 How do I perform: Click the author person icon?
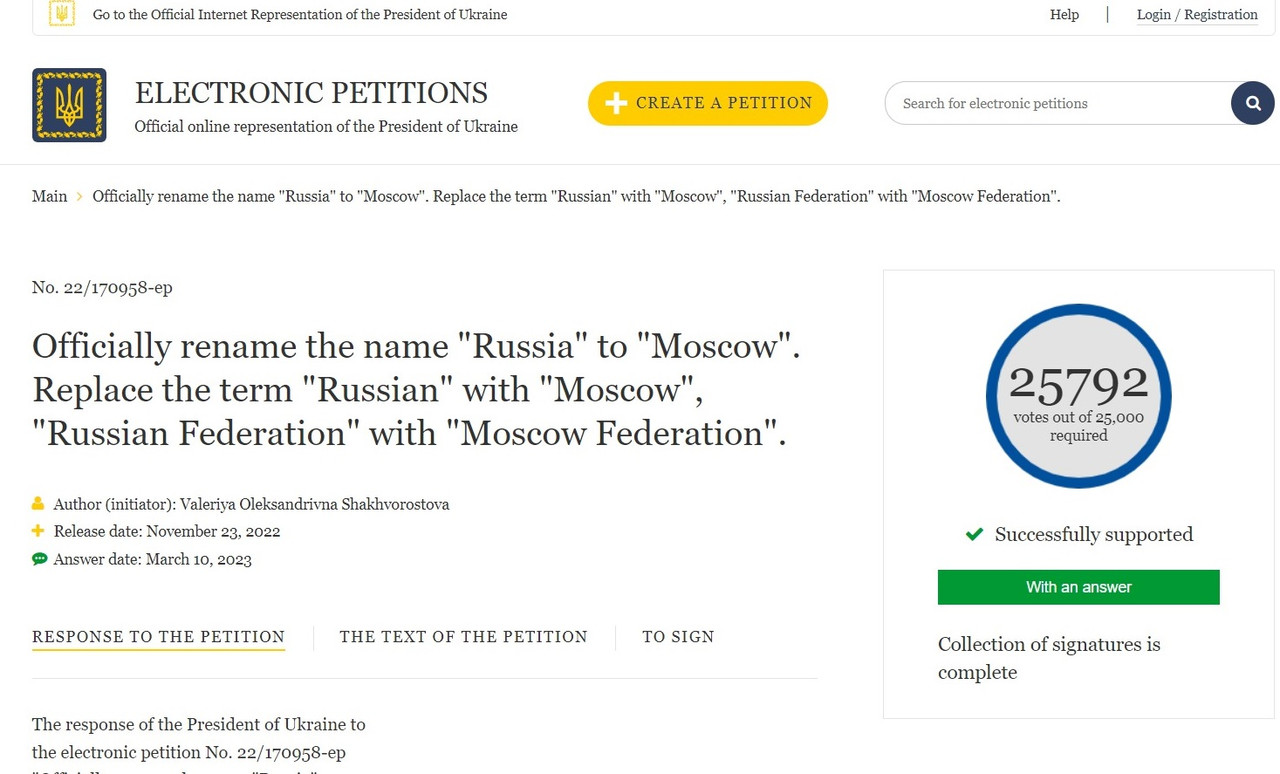coord(38,504)
